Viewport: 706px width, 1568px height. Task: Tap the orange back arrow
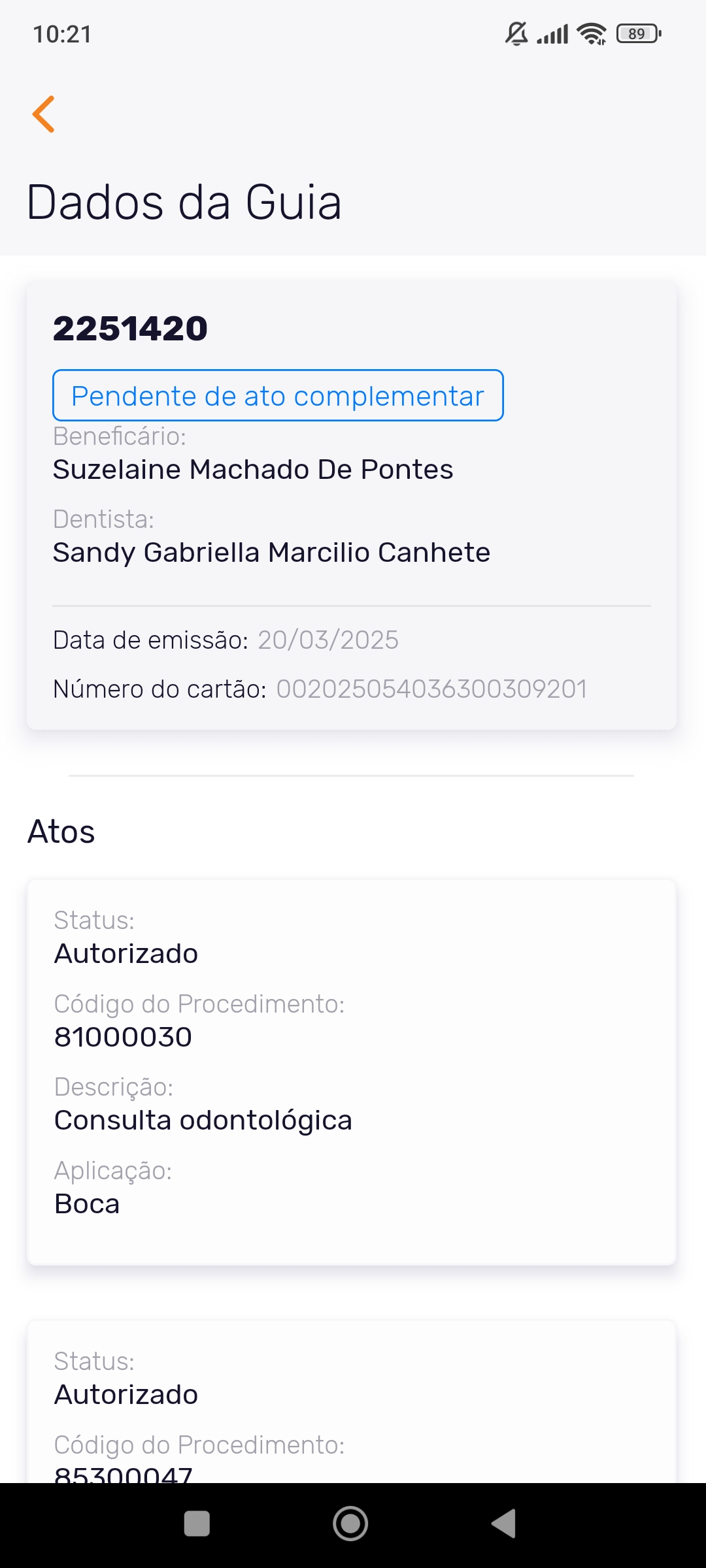pos(44,114)
